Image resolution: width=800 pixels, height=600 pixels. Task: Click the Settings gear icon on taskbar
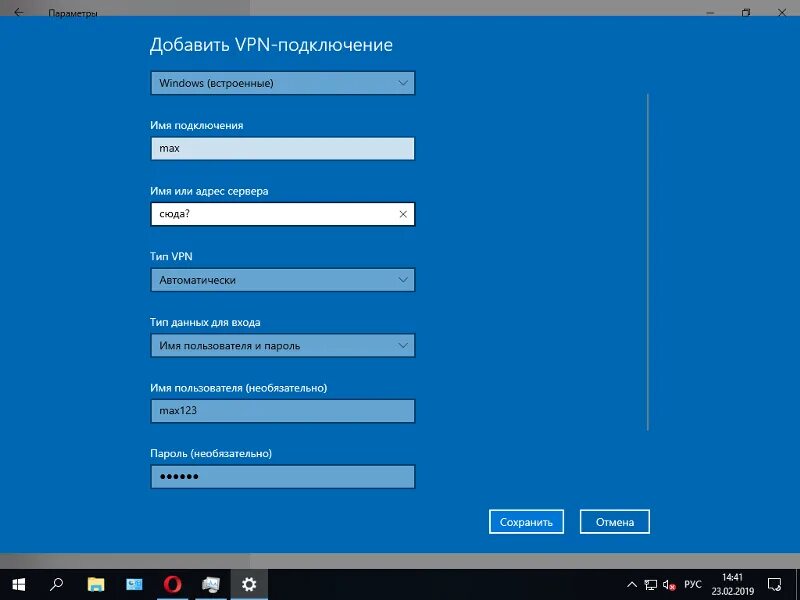click(x=248, y=585)
